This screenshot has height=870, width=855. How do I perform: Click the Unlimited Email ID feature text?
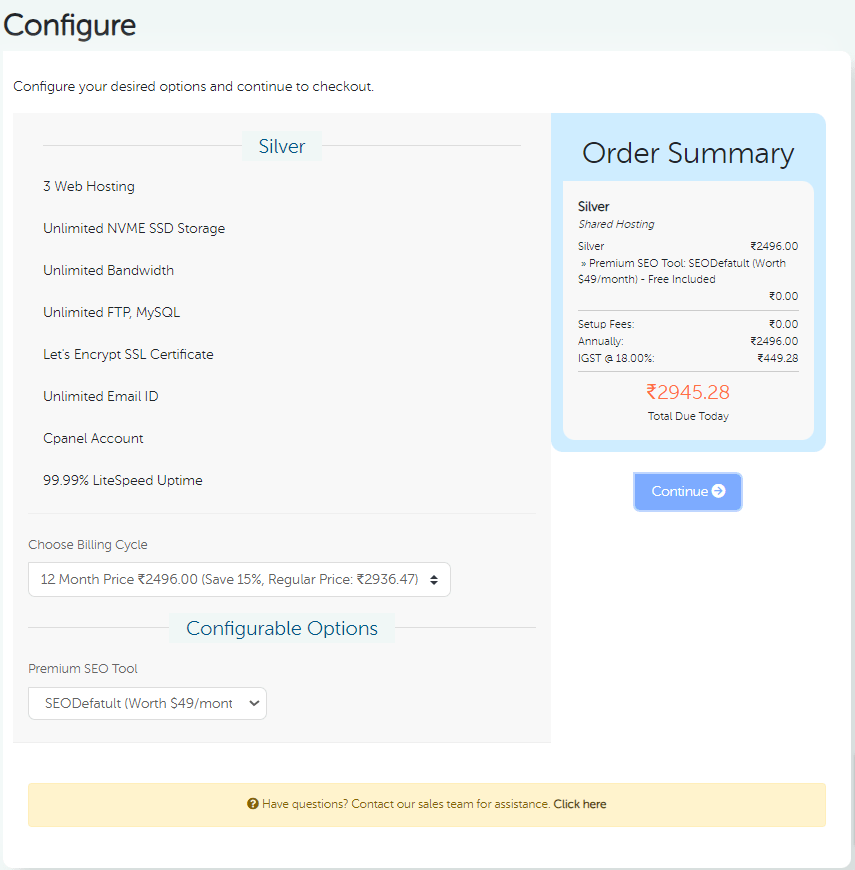tap(100, 396)
